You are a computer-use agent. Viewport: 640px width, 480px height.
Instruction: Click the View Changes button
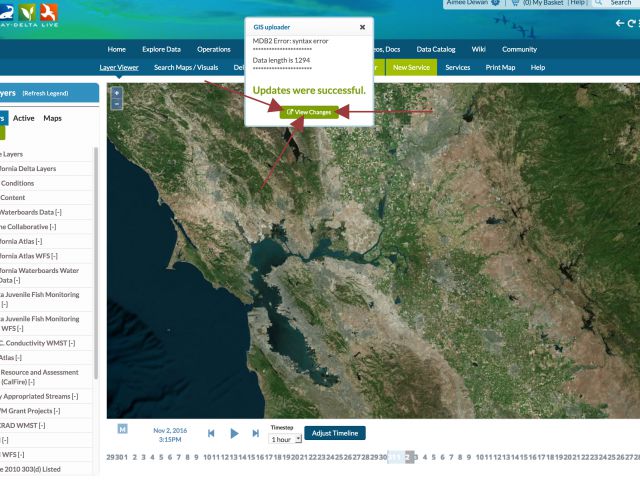coord(309,112)
